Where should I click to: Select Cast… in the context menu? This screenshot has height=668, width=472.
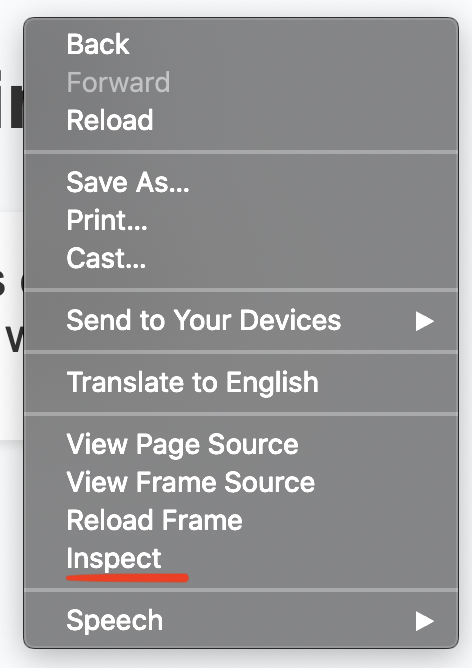coord(241,258)
